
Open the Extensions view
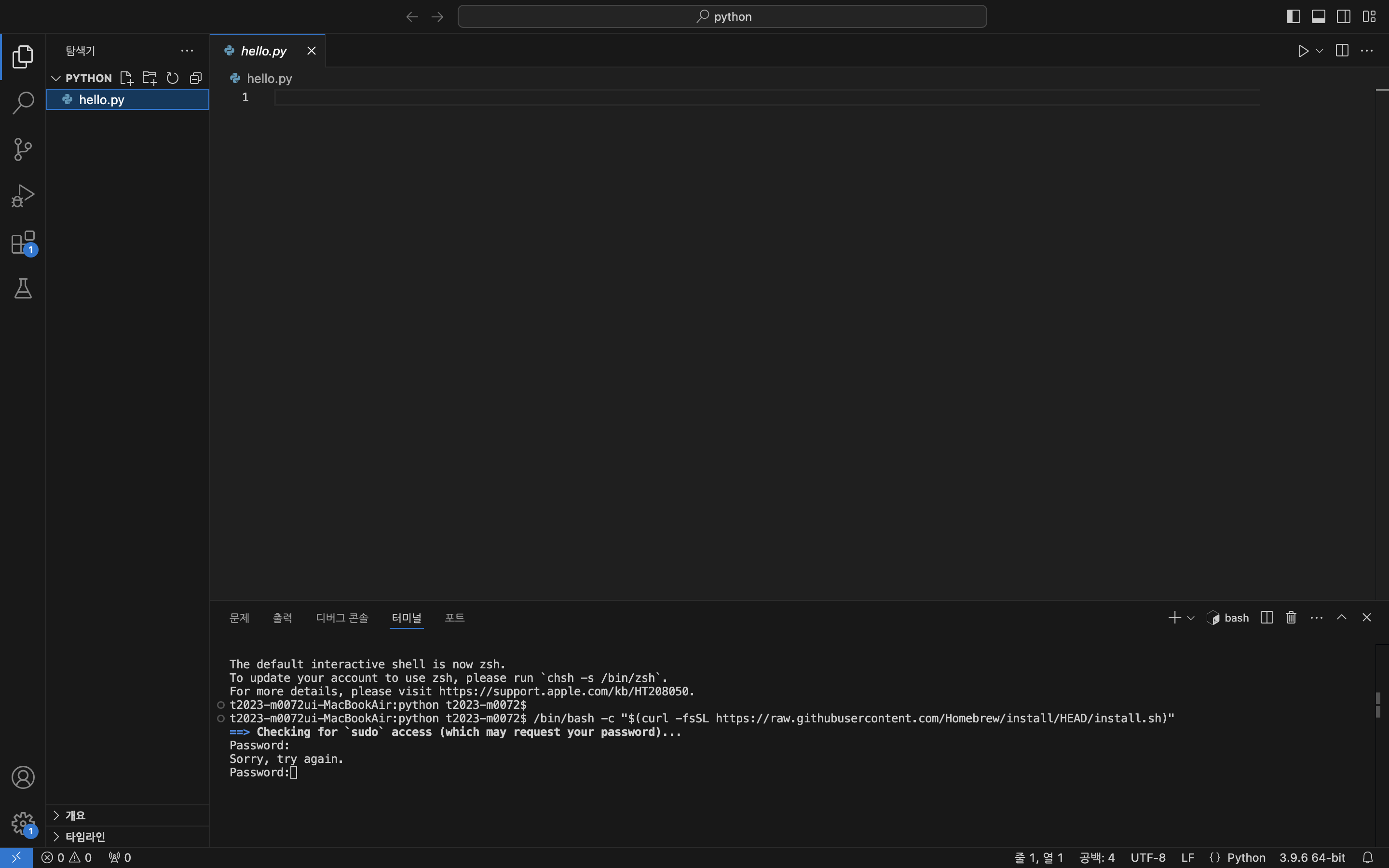click(x=23, y=242)
